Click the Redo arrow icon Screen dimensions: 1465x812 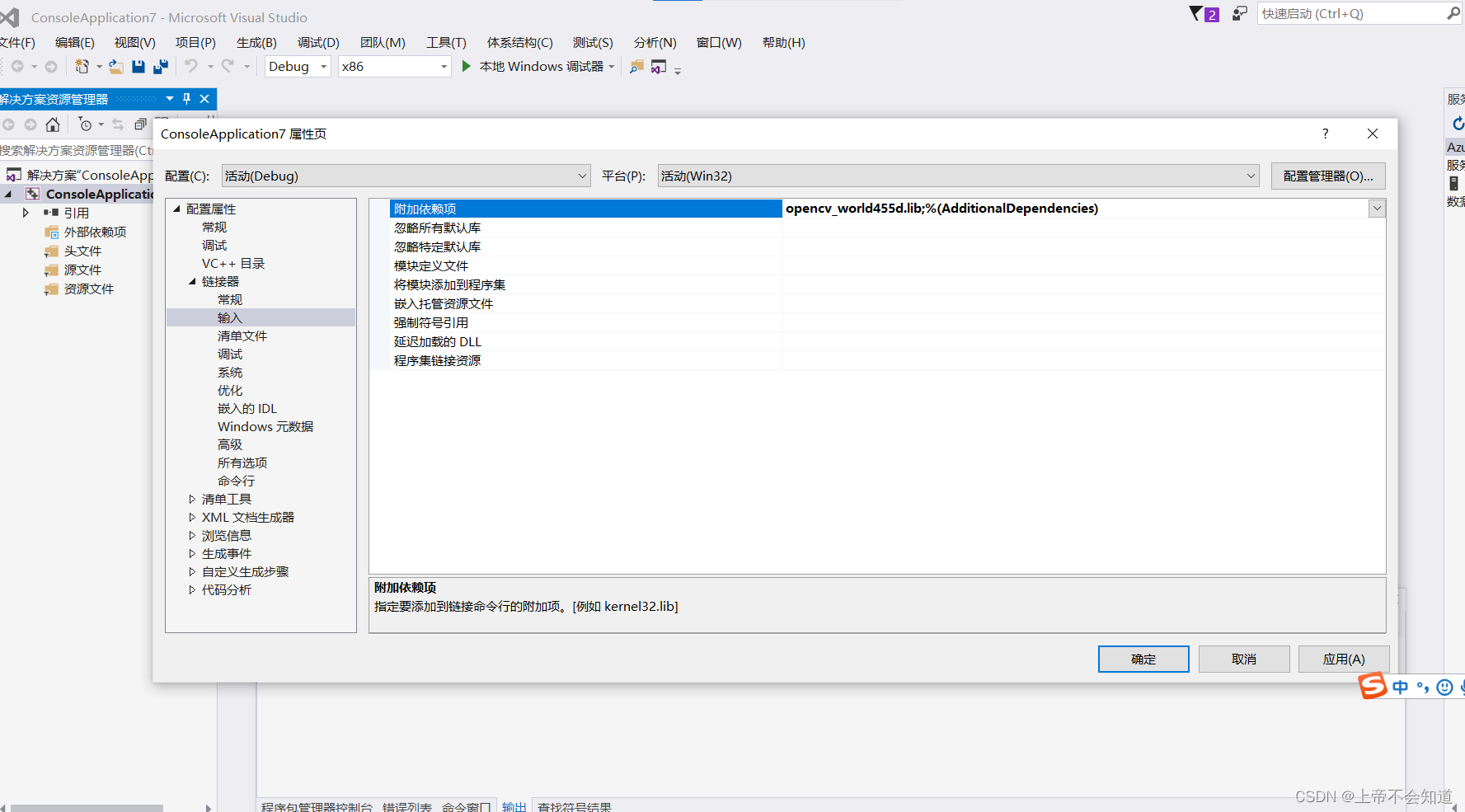point(228,66)
